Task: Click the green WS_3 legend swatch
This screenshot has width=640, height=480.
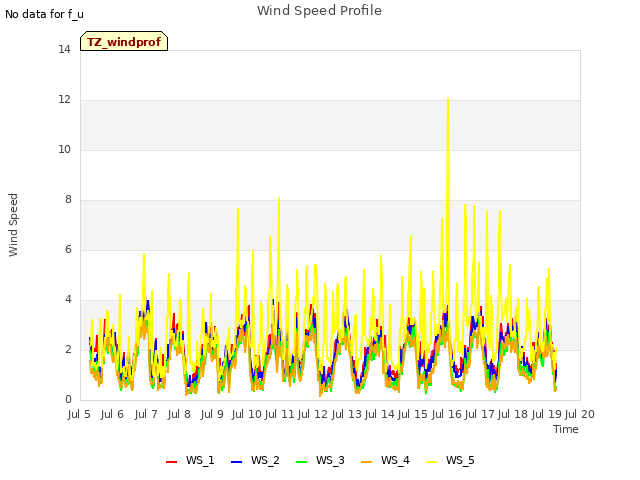Action: coord(302,461)
